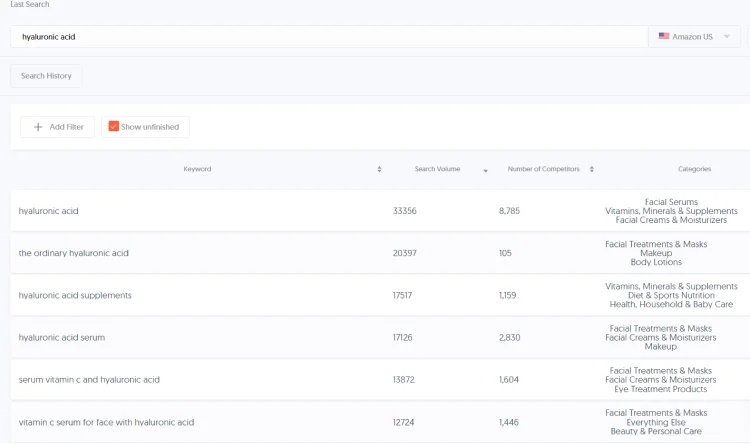The width and height of the screenshot is (750, 444).
Task: Click the Number of Competitors header
Action: point(543,169)
